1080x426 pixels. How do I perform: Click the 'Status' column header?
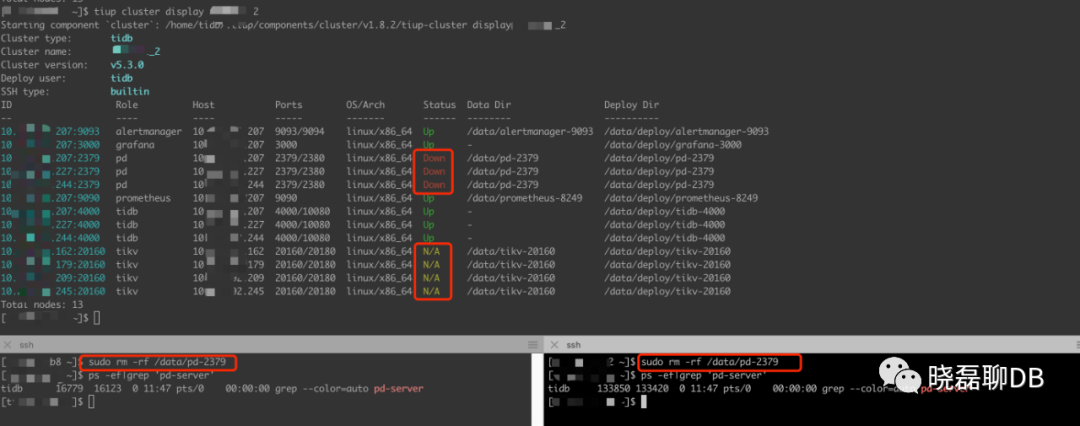click(439, 105)
